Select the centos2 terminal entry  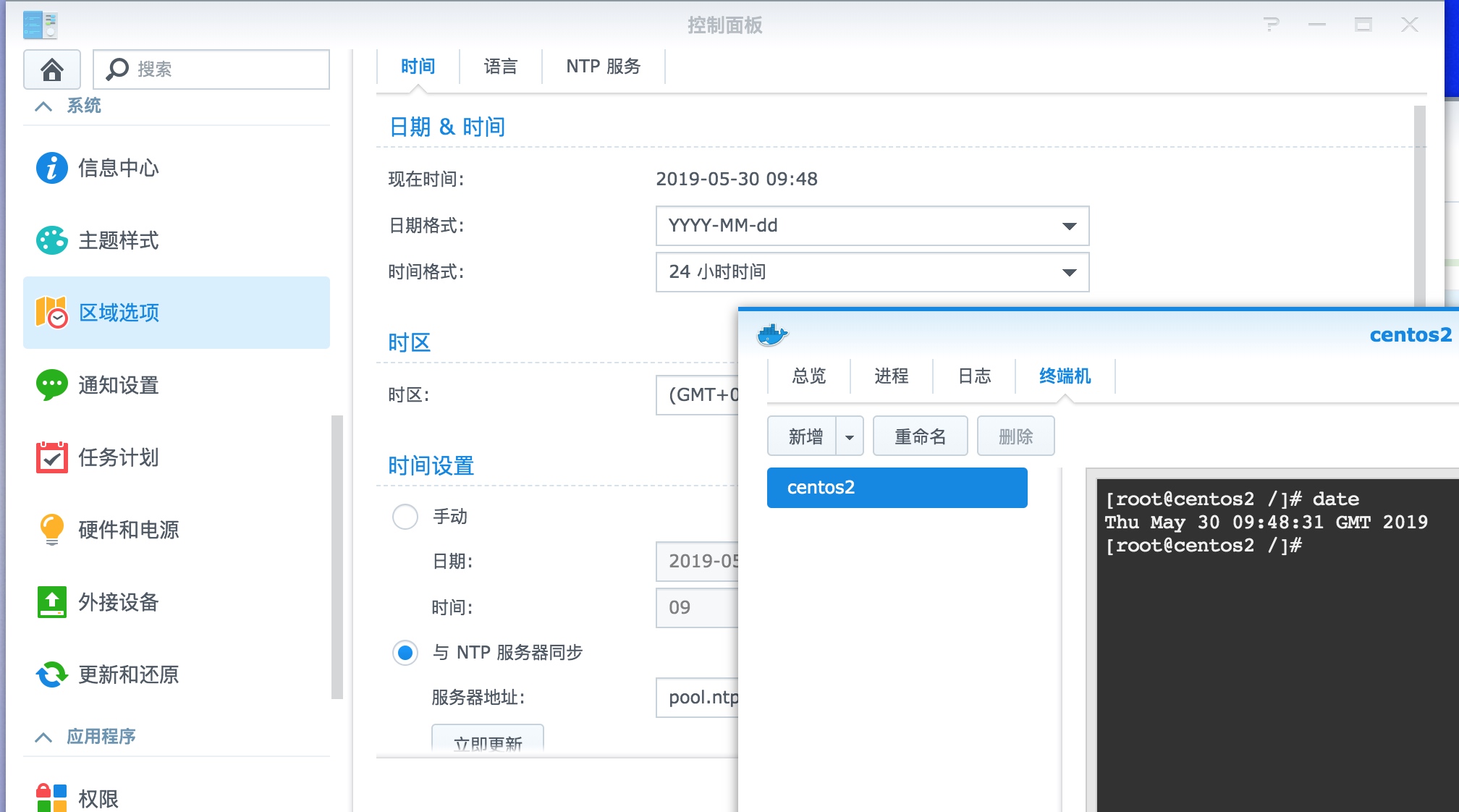897,488
